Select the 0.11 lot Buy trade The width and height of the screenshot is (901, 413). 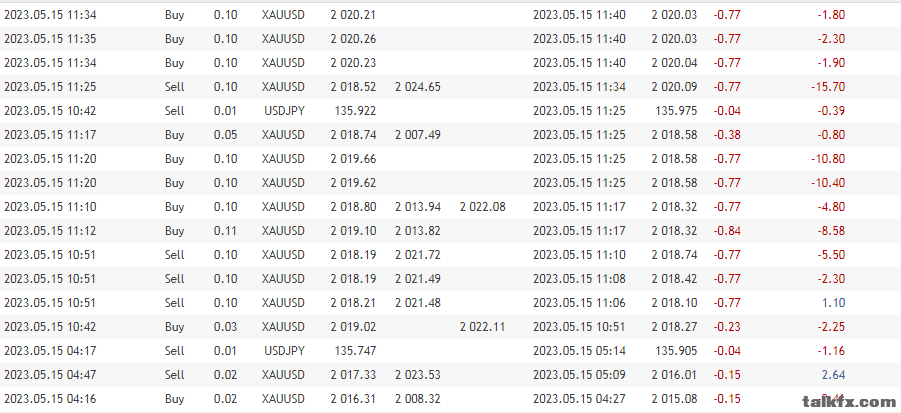click(450, 231)
